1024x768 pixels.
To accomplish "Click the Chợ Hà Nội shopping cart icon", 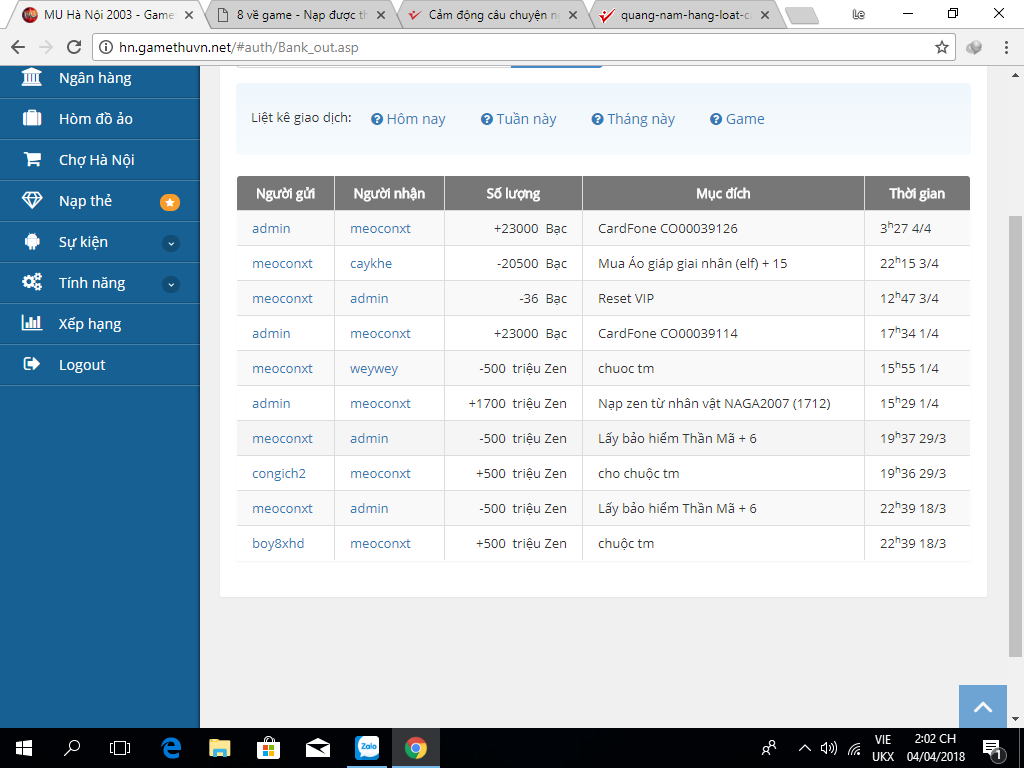I will point(31,159).
